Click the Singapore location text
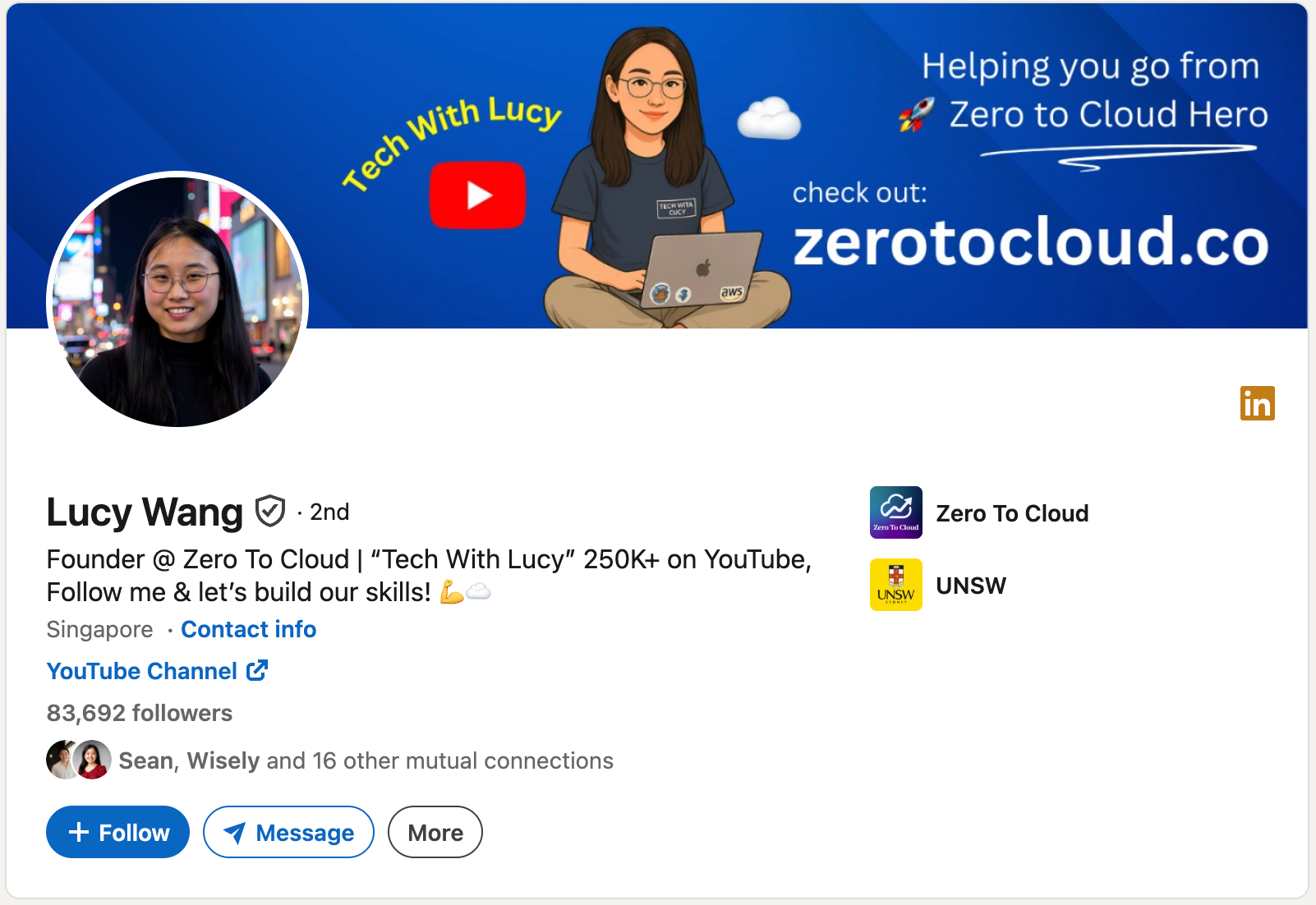Viewport: 1316px width, 905px height. point(99,629)
